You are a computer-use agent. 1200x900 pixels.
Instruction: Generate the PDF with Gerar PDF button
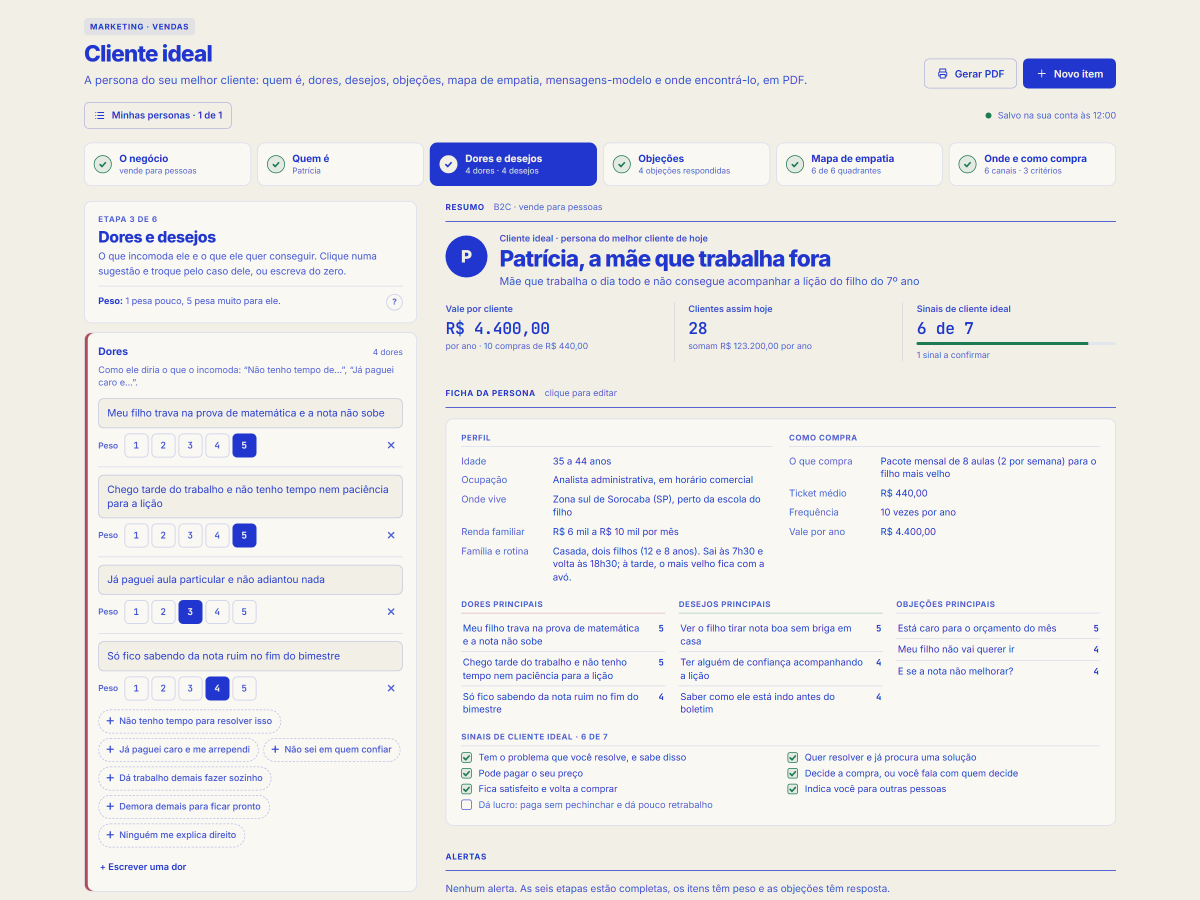970,74
